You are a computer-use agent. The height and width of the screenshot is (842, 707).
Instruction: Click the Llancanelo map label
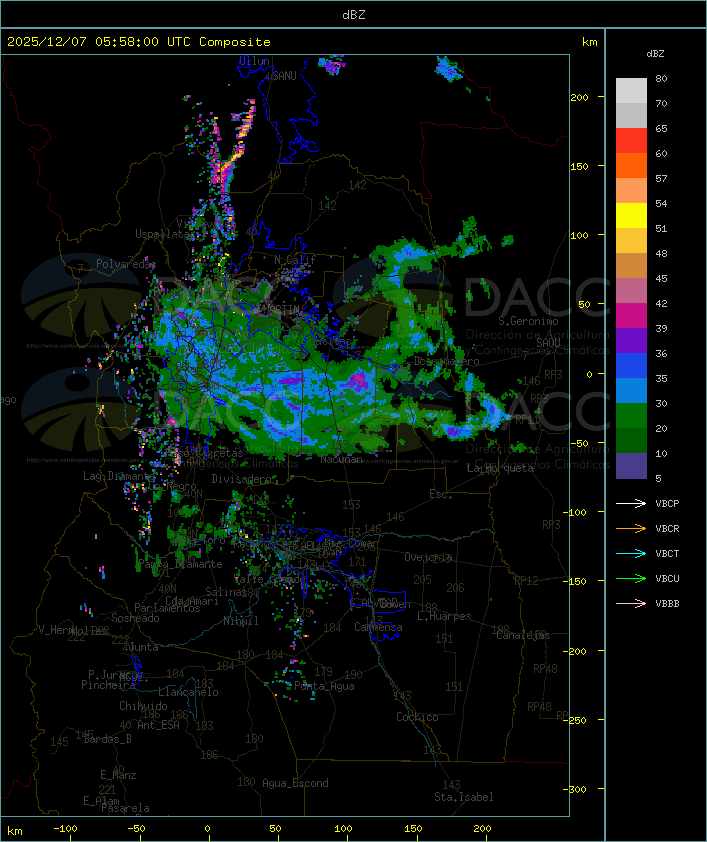pyautogui.click(x=188, y=692)
